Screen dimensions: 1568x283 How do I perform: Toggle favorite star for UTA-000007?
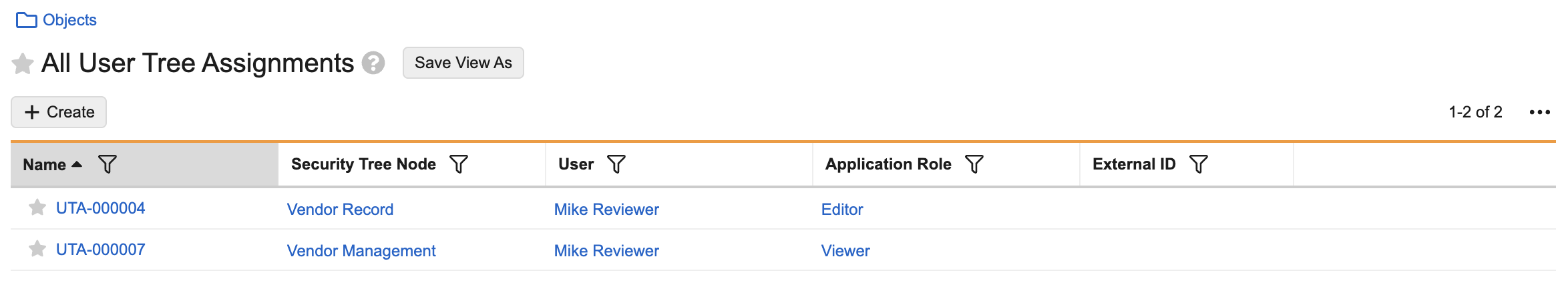(x=37, y=250)
